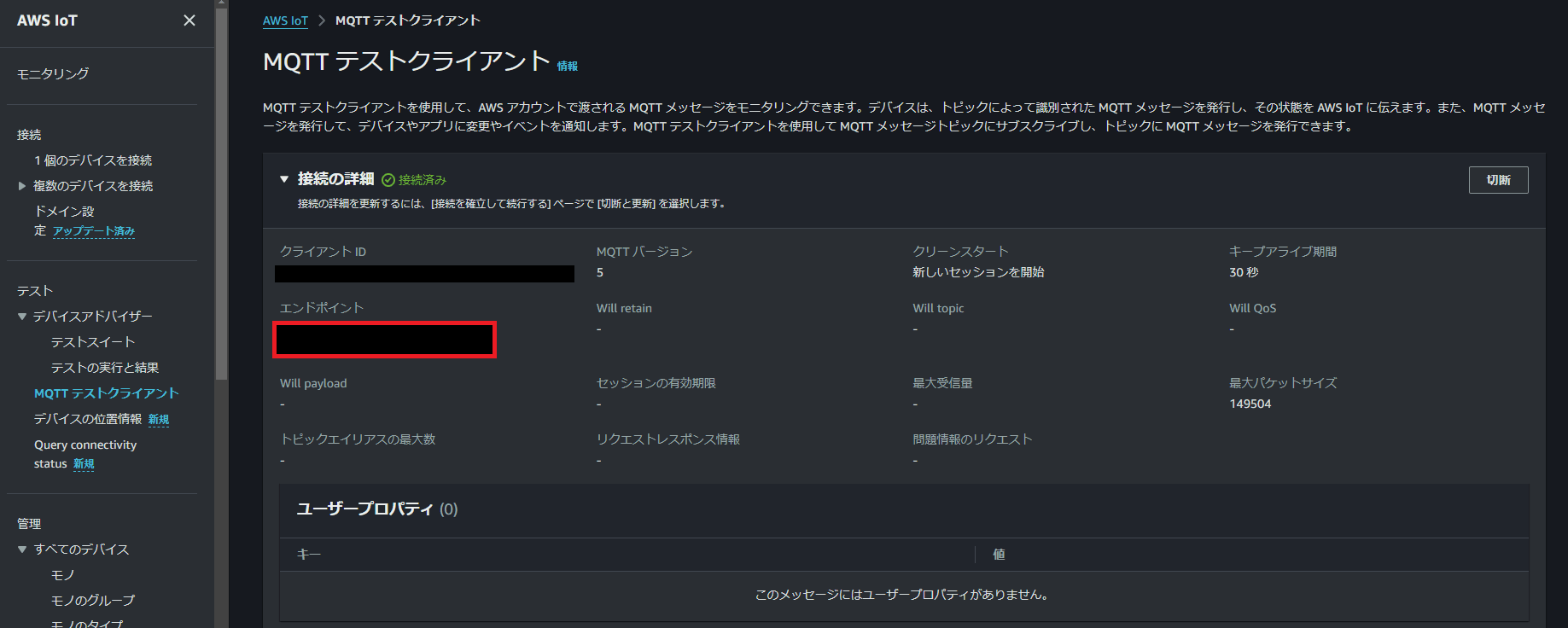
Task: Open the 情報 info link beside the title
Action: (568, 66)
